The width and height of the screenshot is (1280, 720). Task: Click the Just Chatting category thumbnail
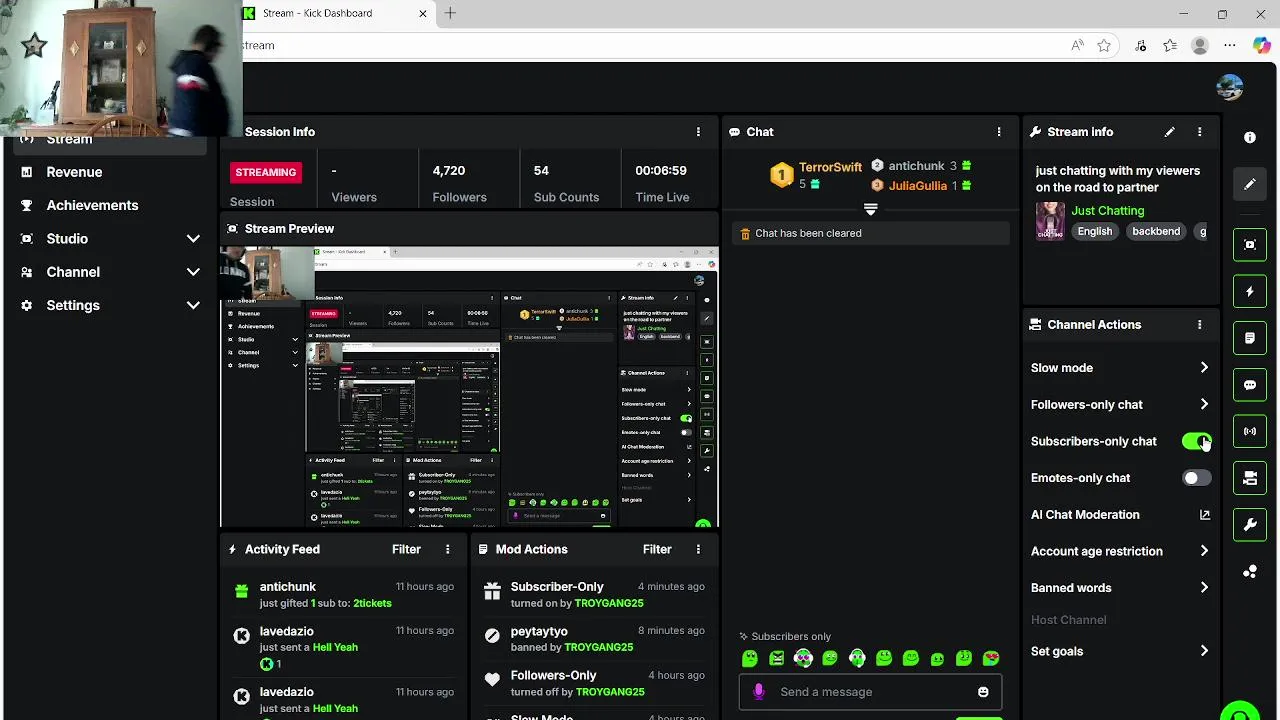[1050, 221]
